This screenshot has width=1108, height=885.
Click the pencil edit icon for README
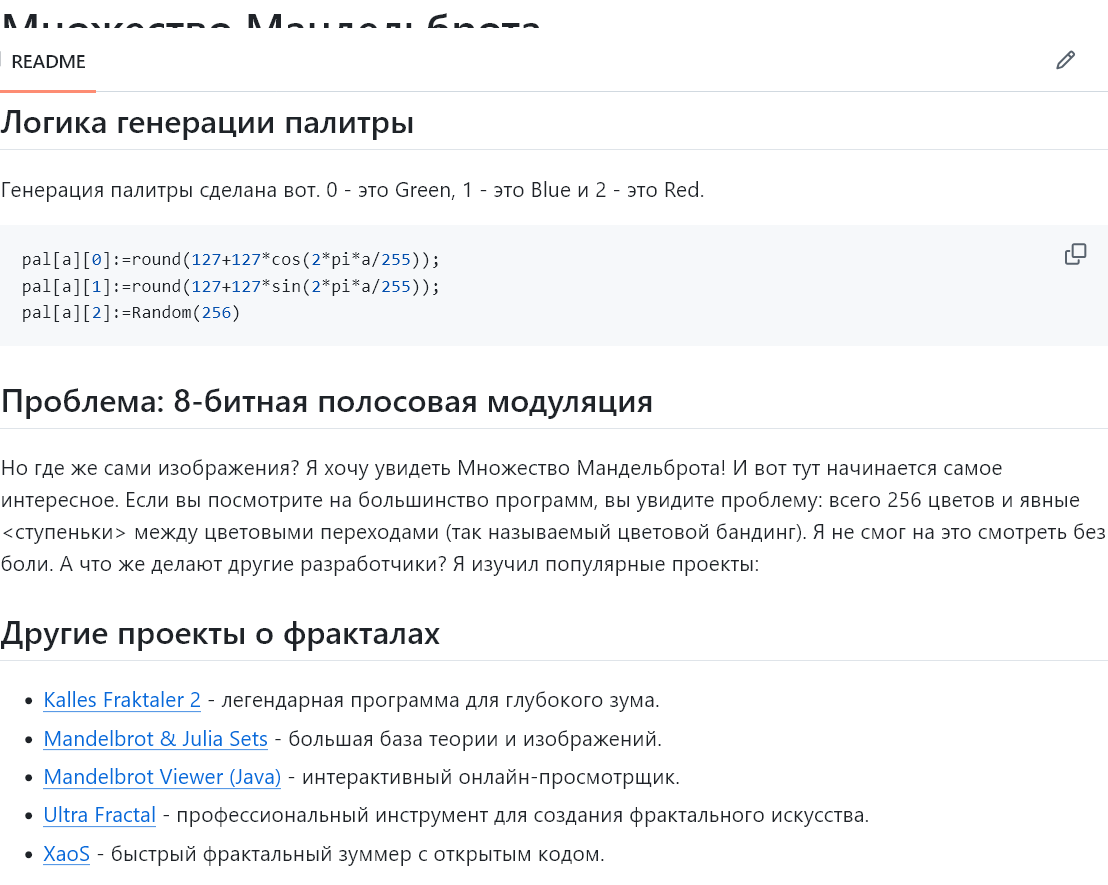tap(1065, 60)
